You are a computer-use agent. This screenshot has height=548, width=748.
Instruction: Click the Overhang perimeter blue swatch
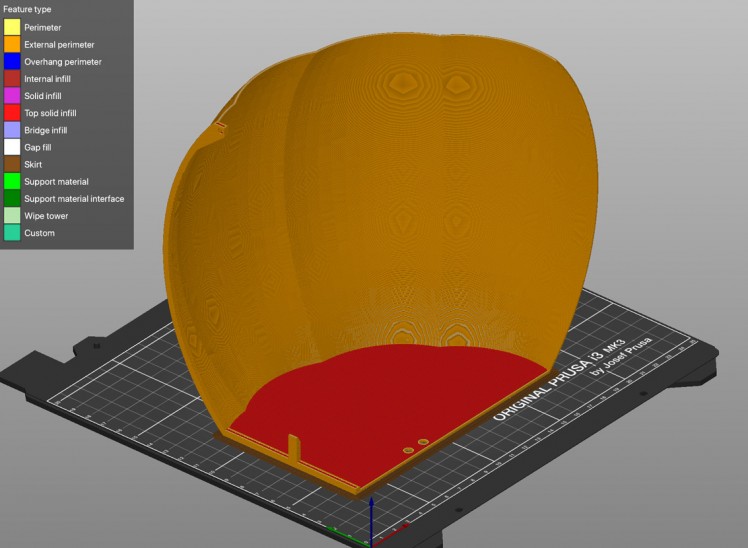point(12,62)
